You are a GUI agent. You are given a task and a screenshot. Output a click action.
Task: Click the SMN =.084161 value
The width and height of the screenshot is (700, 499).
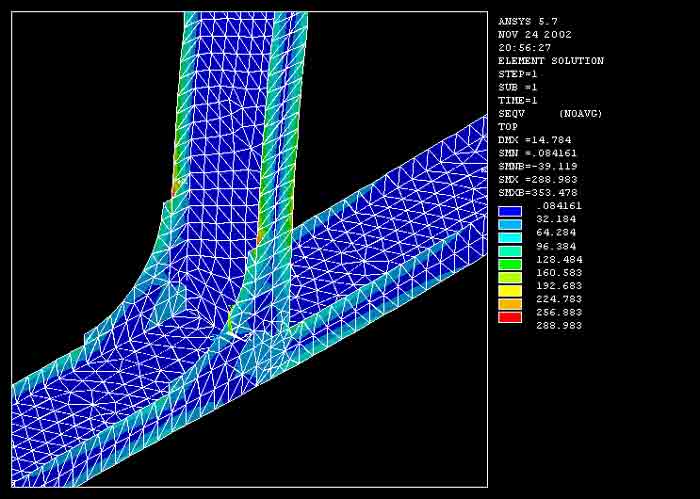pyautogui.click(x=538, y=153)
